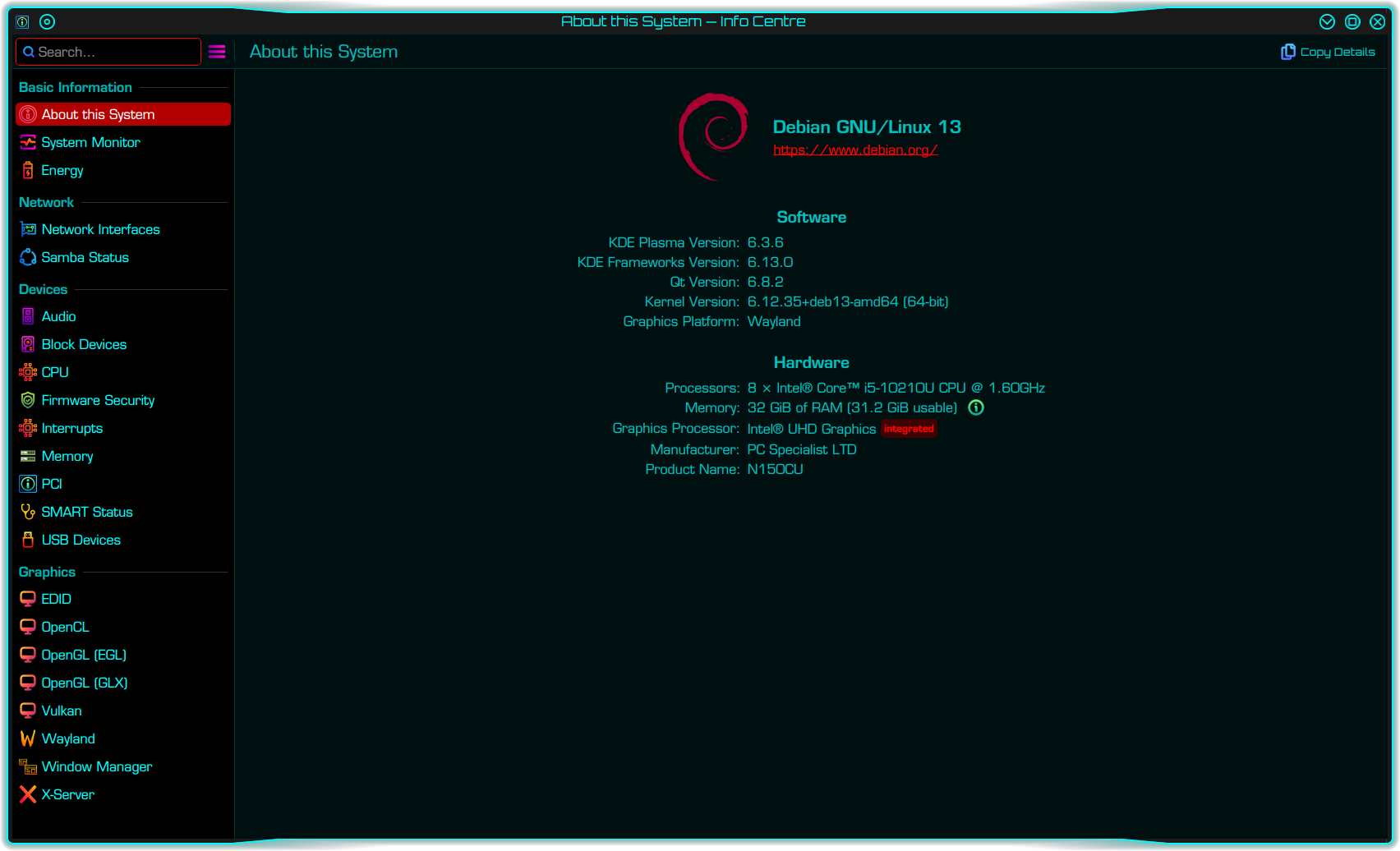Click the Qt Version value 6.8.2
Screen dimensions: 1400x851
[765, 282]
